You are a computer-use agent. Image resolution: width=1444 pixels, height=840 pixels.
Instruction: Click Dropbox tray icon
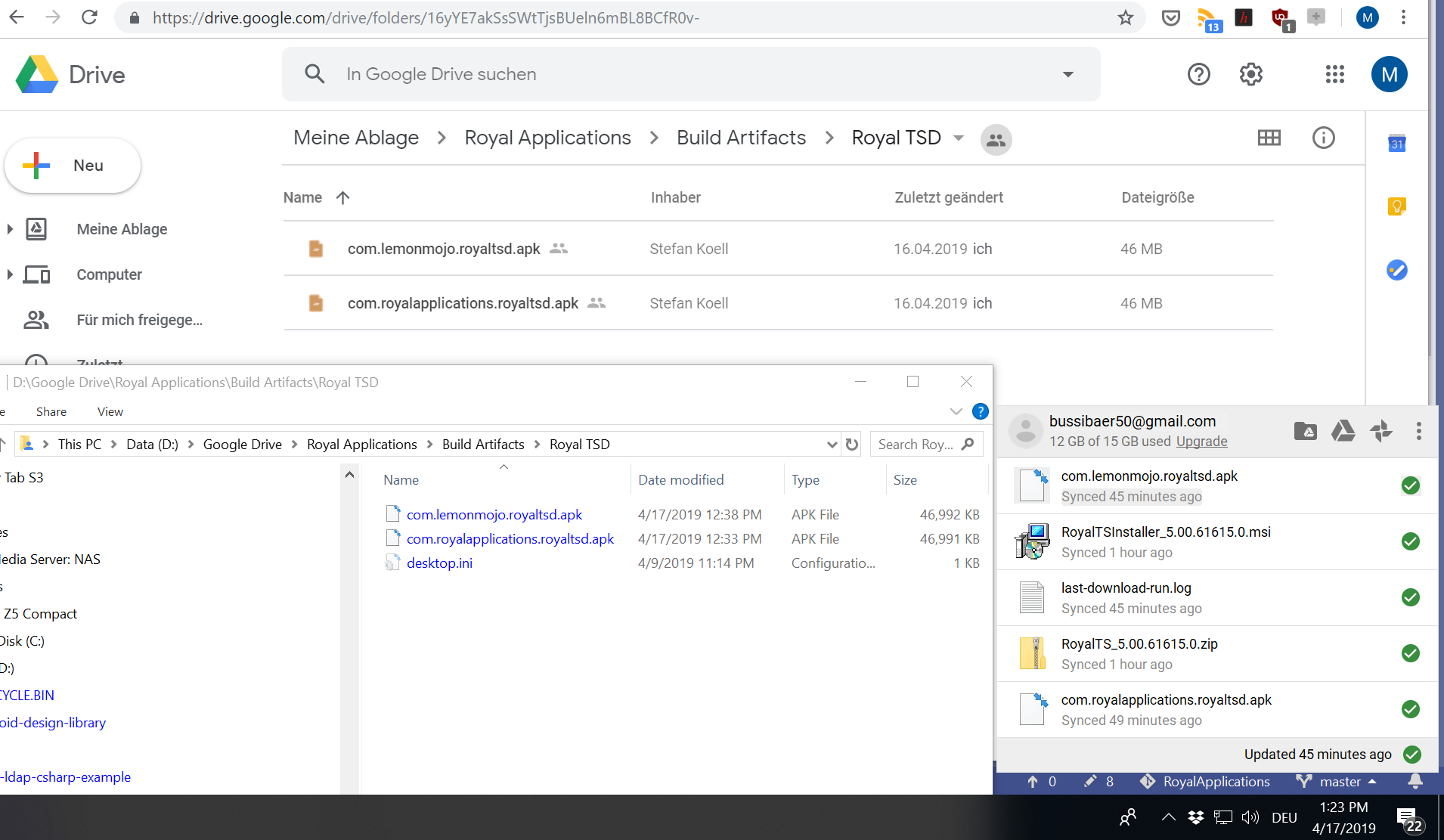click(1196, 817)
